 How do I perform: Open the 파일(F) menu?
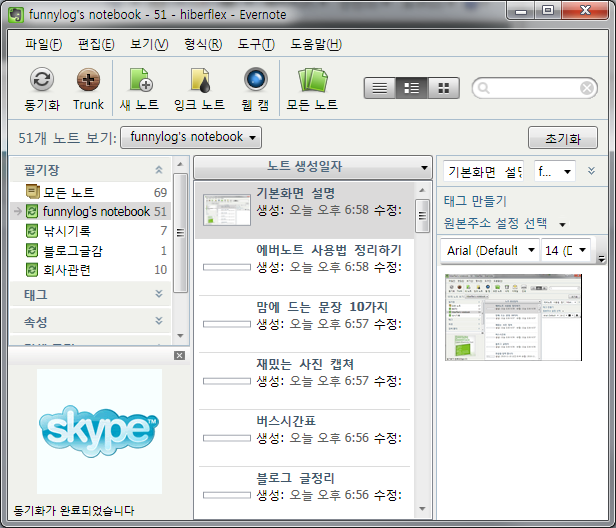pos(43,44)
